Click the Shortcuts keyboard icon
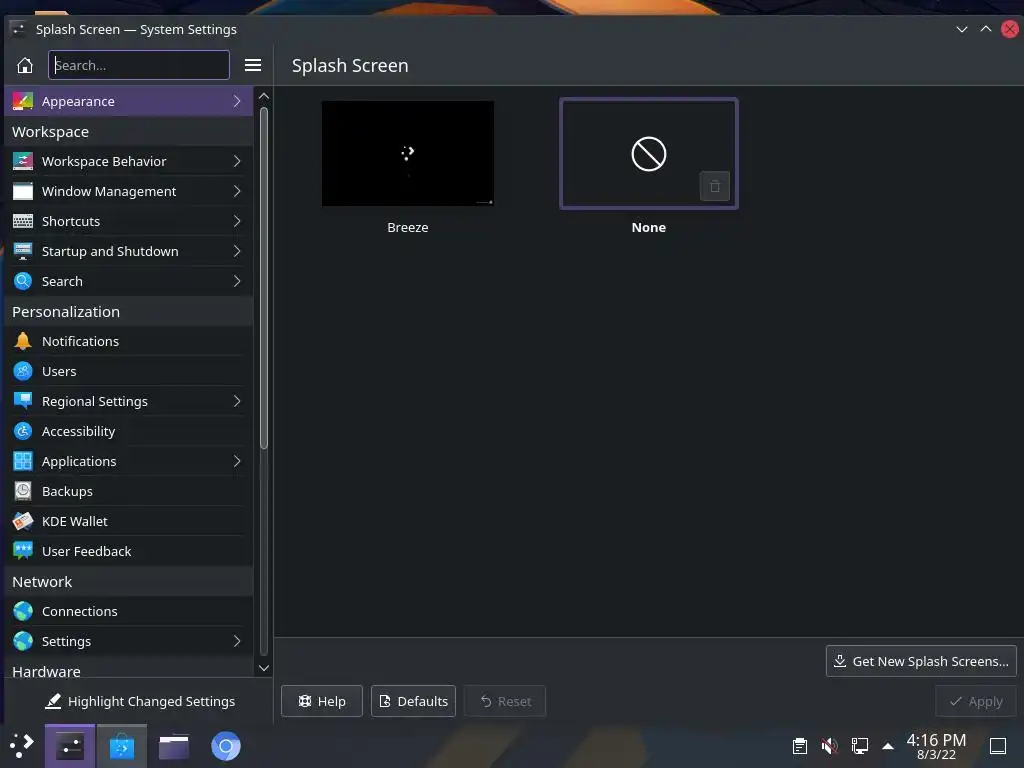This screenshot has height=768, width=1024. point(23,221)
